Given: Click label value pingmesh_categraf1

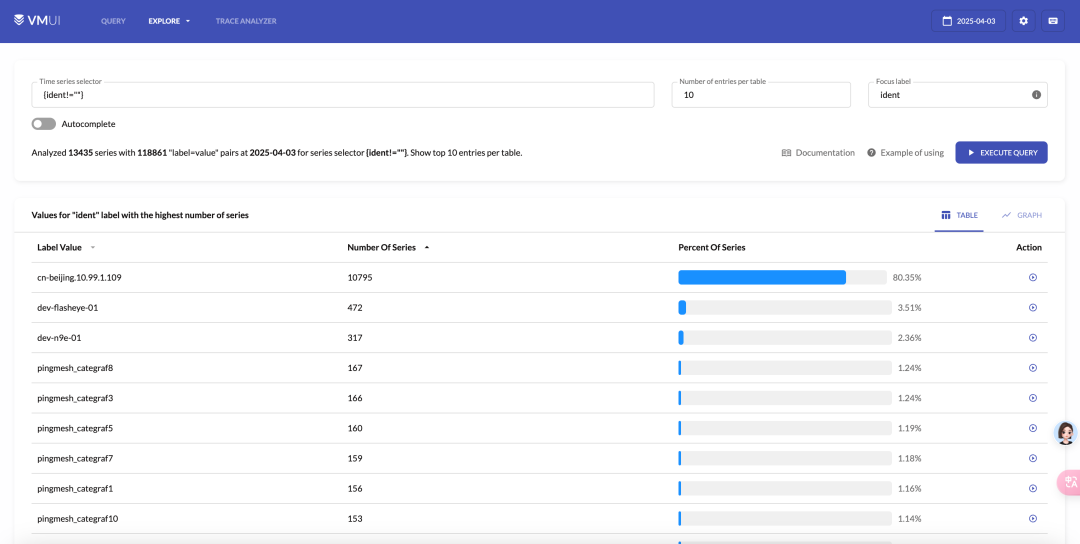Looking at the screenshot, I should click(75, 488).
